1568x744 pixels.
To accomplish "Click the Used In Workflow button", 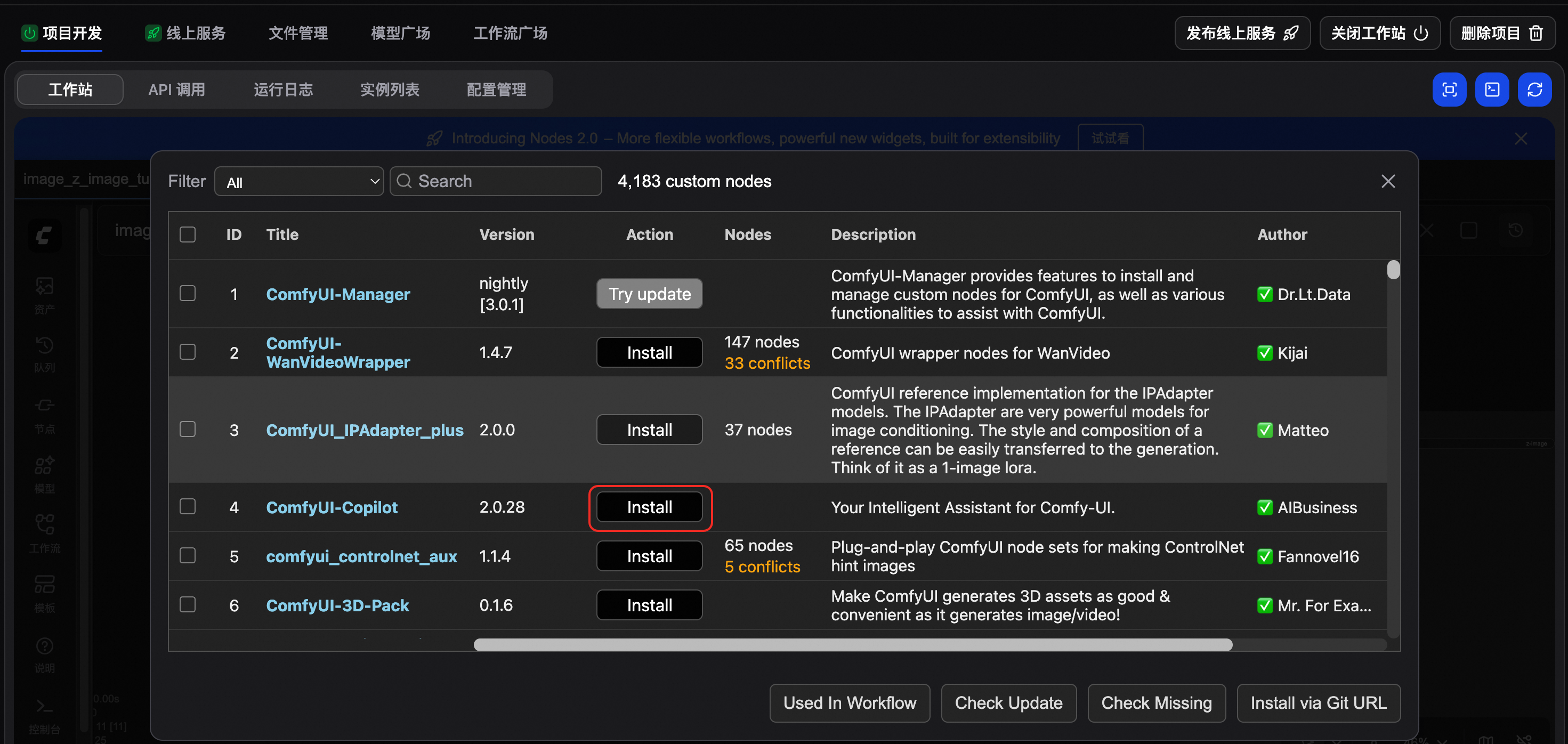I will (x=850, y=703).
